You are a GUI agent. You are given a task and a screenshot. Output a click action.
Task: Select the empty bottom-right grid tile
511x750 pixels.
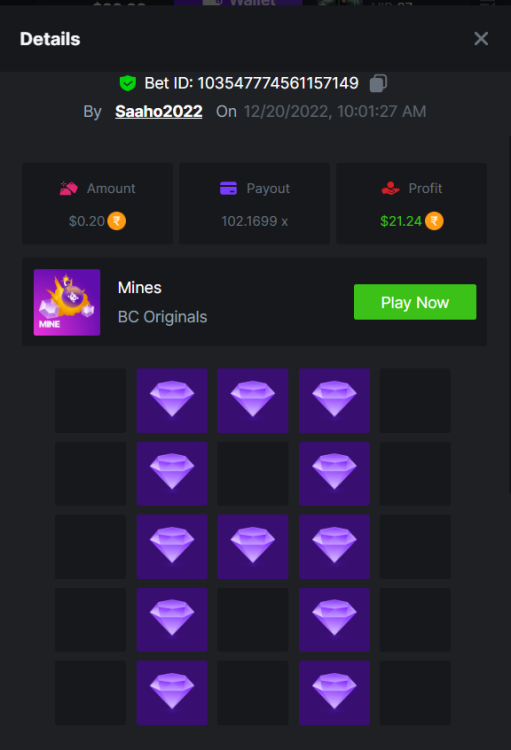415,693
